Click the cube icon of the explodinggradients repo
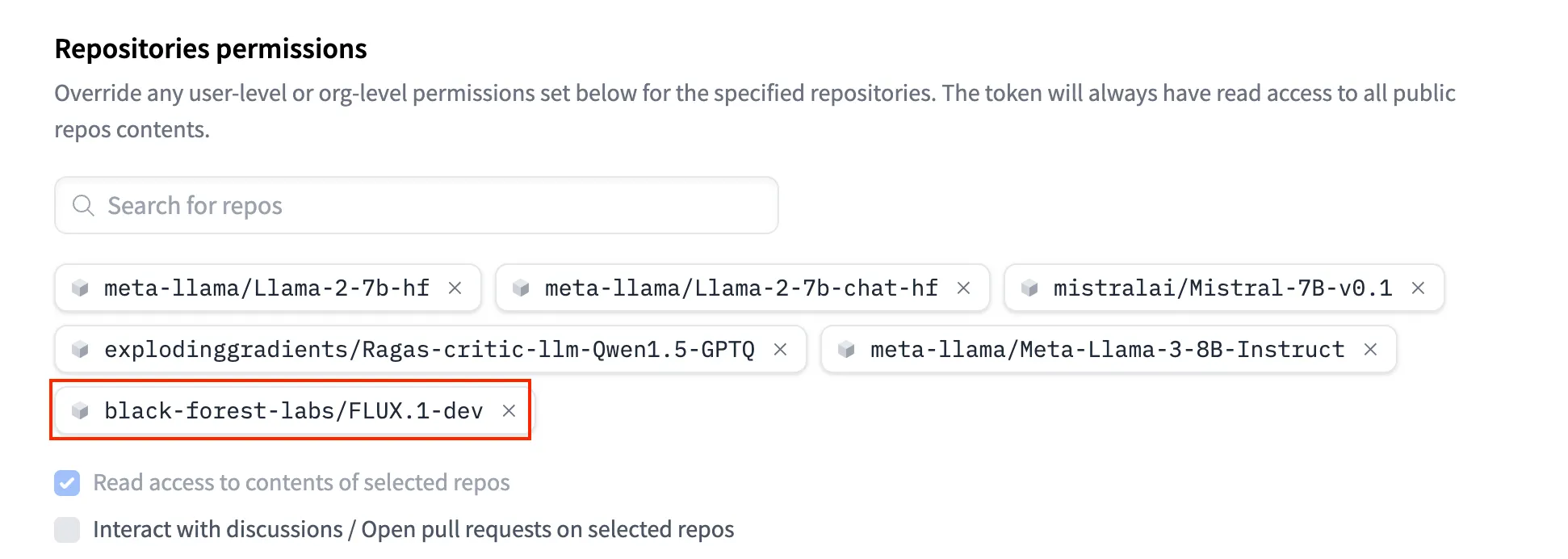 coord(80,350)
